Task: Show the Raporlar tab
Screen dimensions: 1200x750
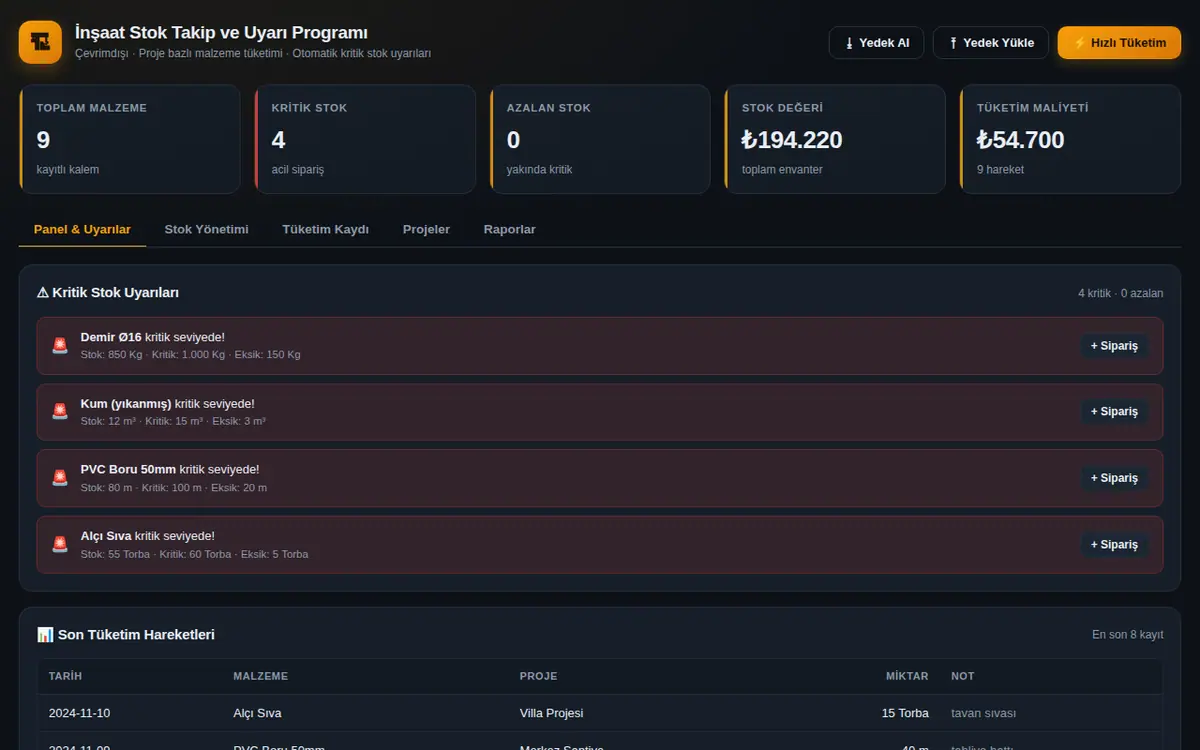Action: tap(510, 229)
